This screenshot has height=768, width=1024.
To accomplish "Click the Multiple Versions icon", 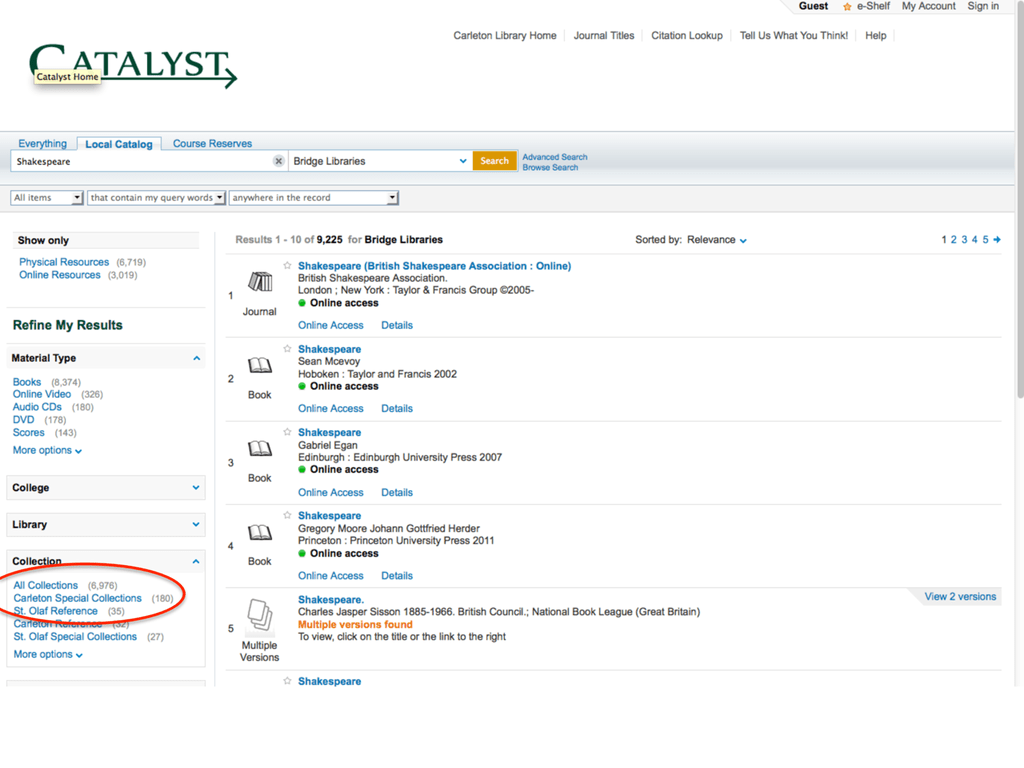I will [260, 615].
